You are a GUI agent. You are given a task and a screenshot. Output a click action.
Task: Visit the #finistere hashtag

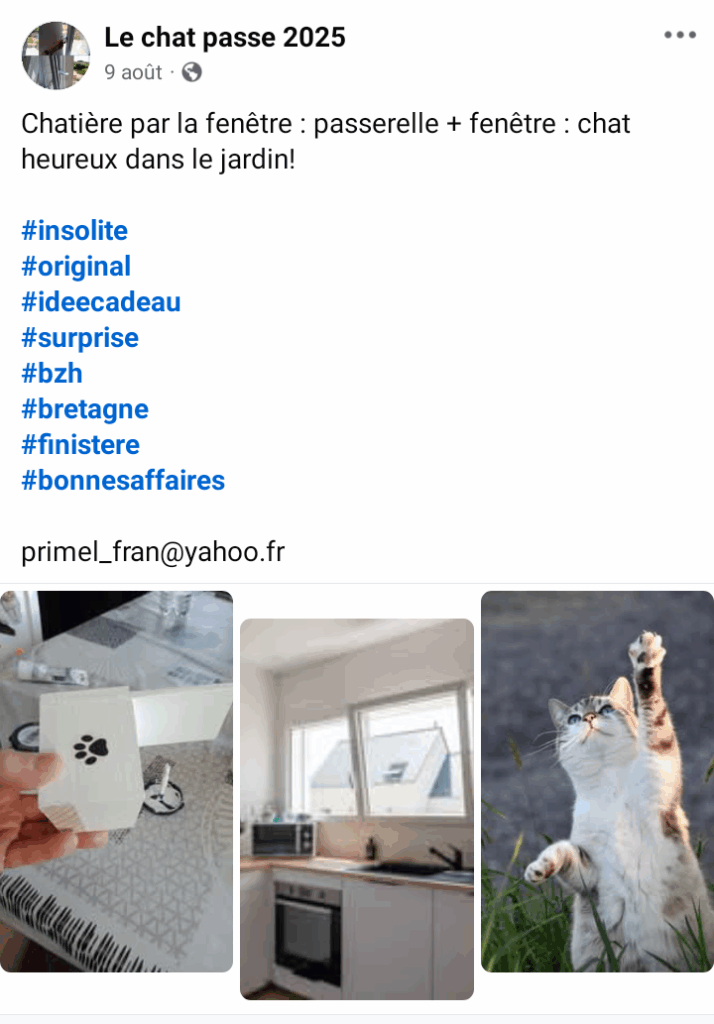[80, 445]
